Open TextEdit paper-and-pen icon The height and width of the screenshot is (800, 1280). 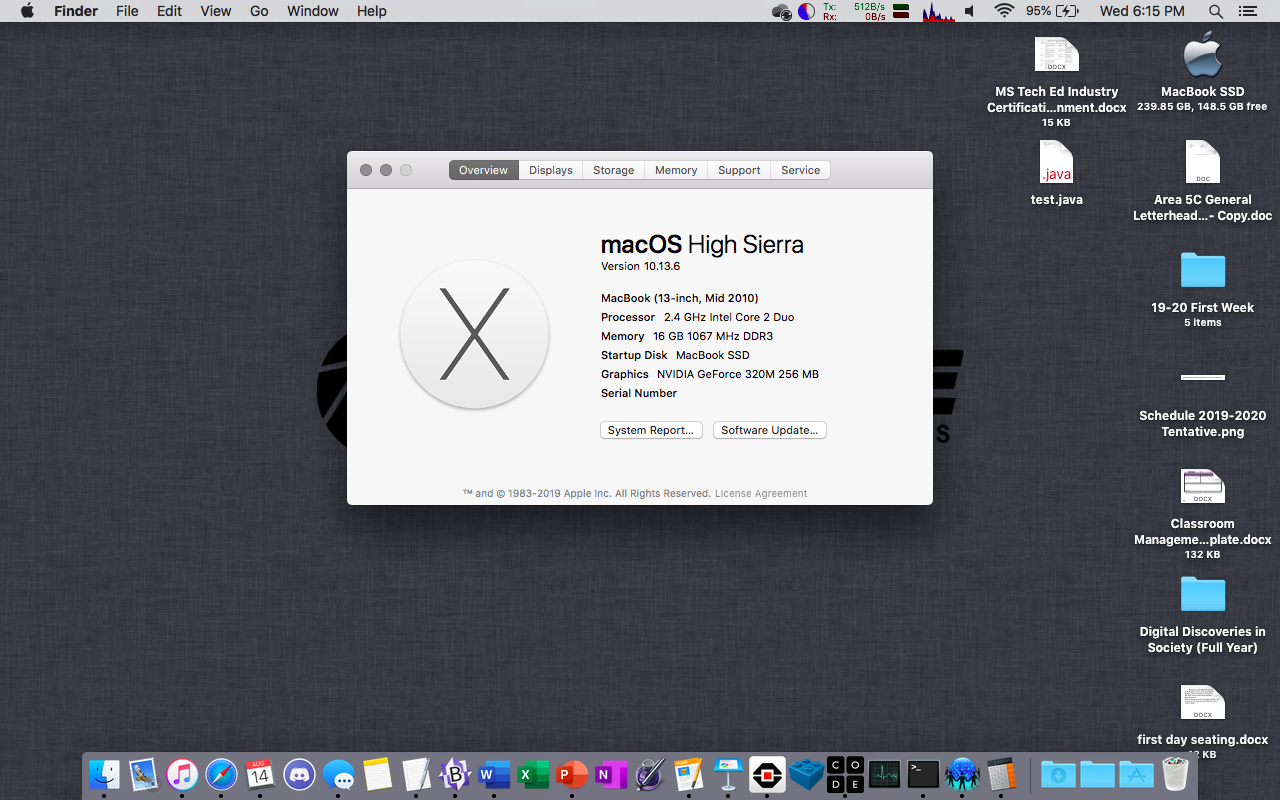(416, 774)
